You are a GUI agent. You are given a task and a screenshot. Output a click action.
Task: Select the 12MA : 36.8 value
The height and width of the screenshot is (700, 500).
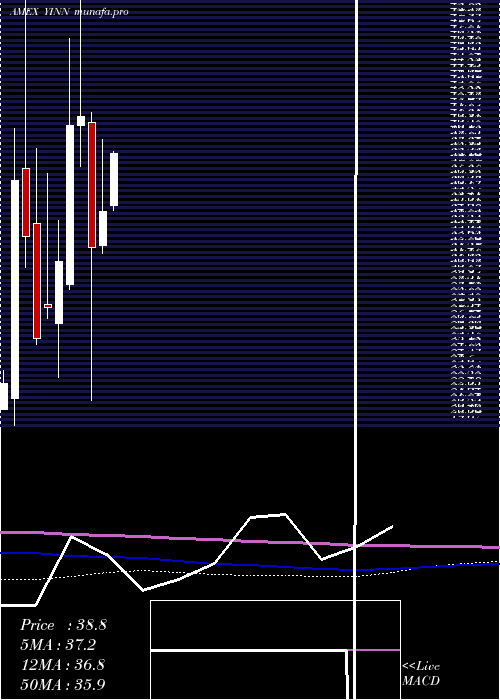63,665
